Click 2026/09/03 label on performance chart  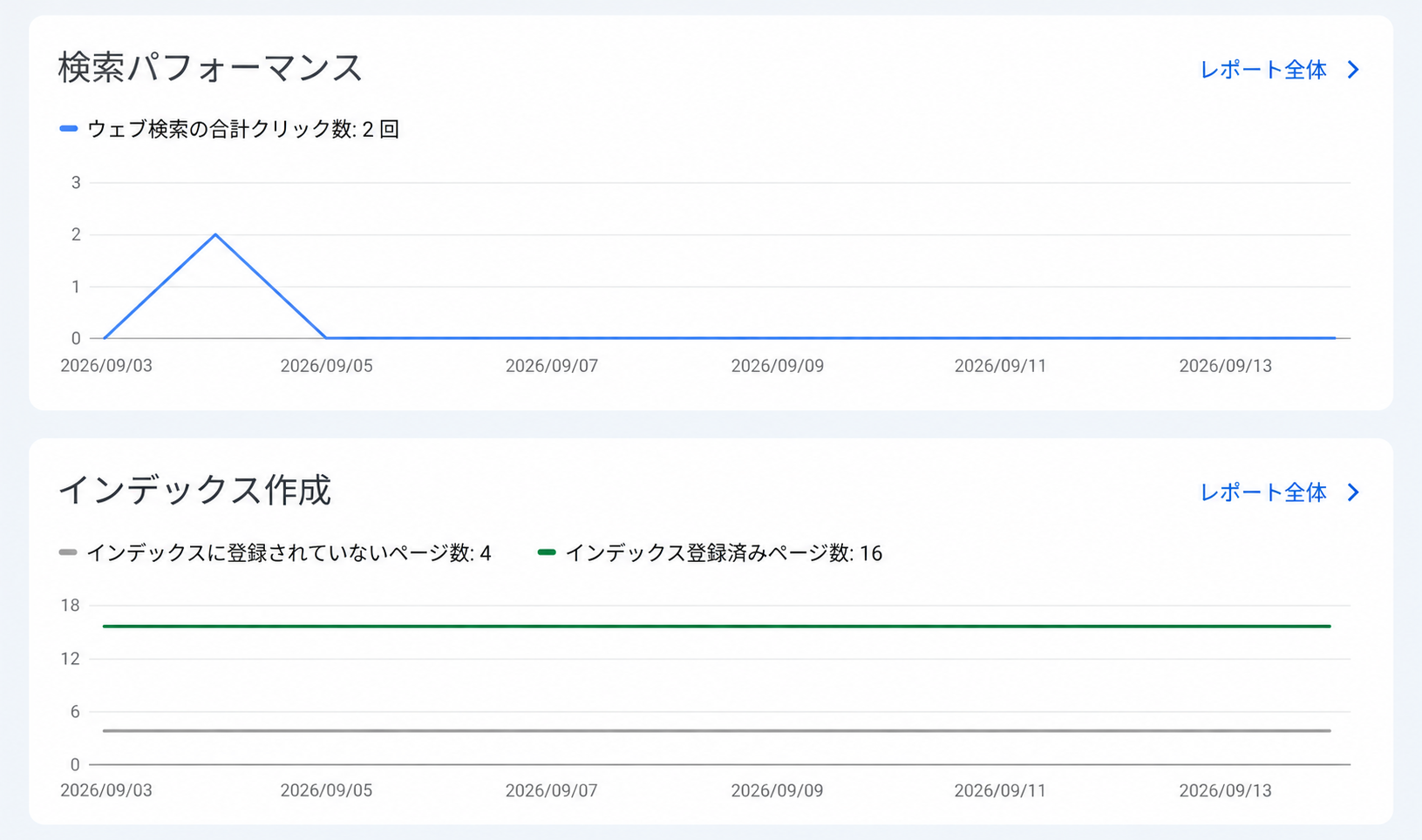(x=106, y=366)
